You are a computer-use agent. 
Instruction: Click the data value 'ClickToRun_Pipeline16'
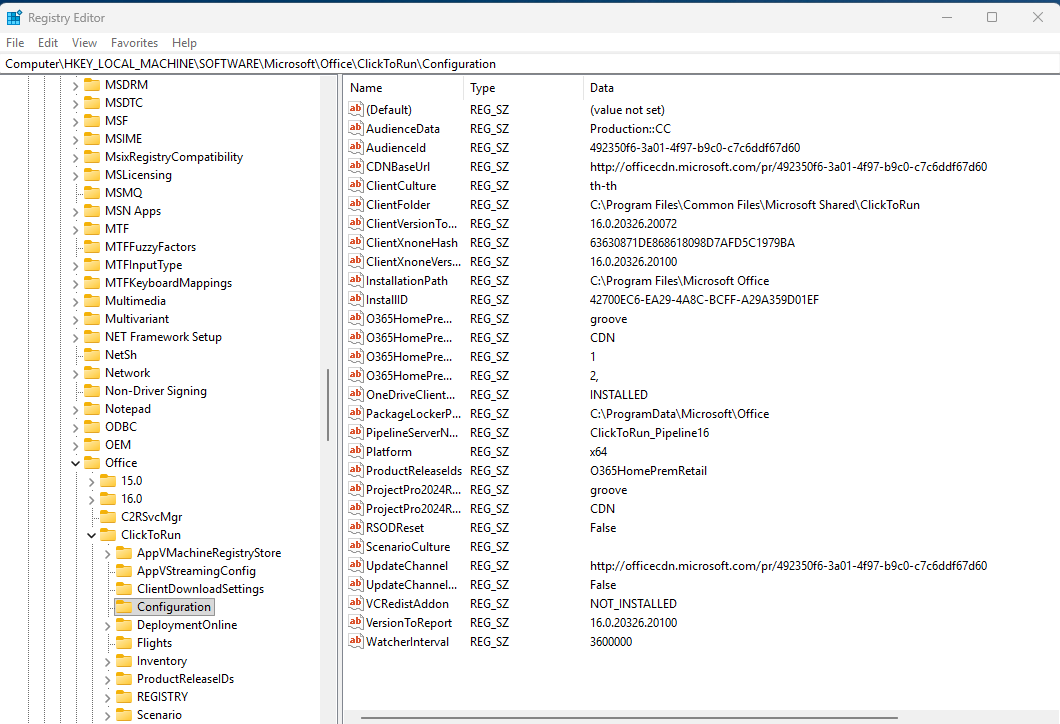coord(649,433)
